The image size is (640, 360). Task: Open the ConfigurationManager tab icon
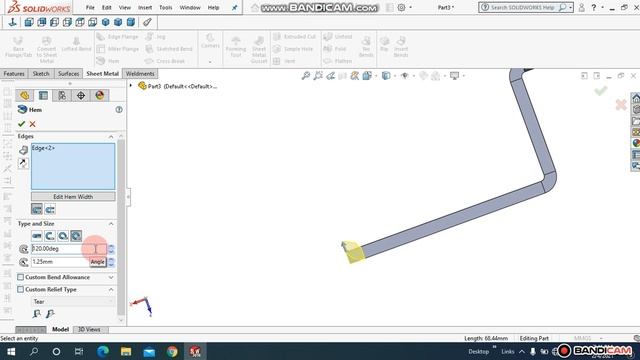[62, 96]
